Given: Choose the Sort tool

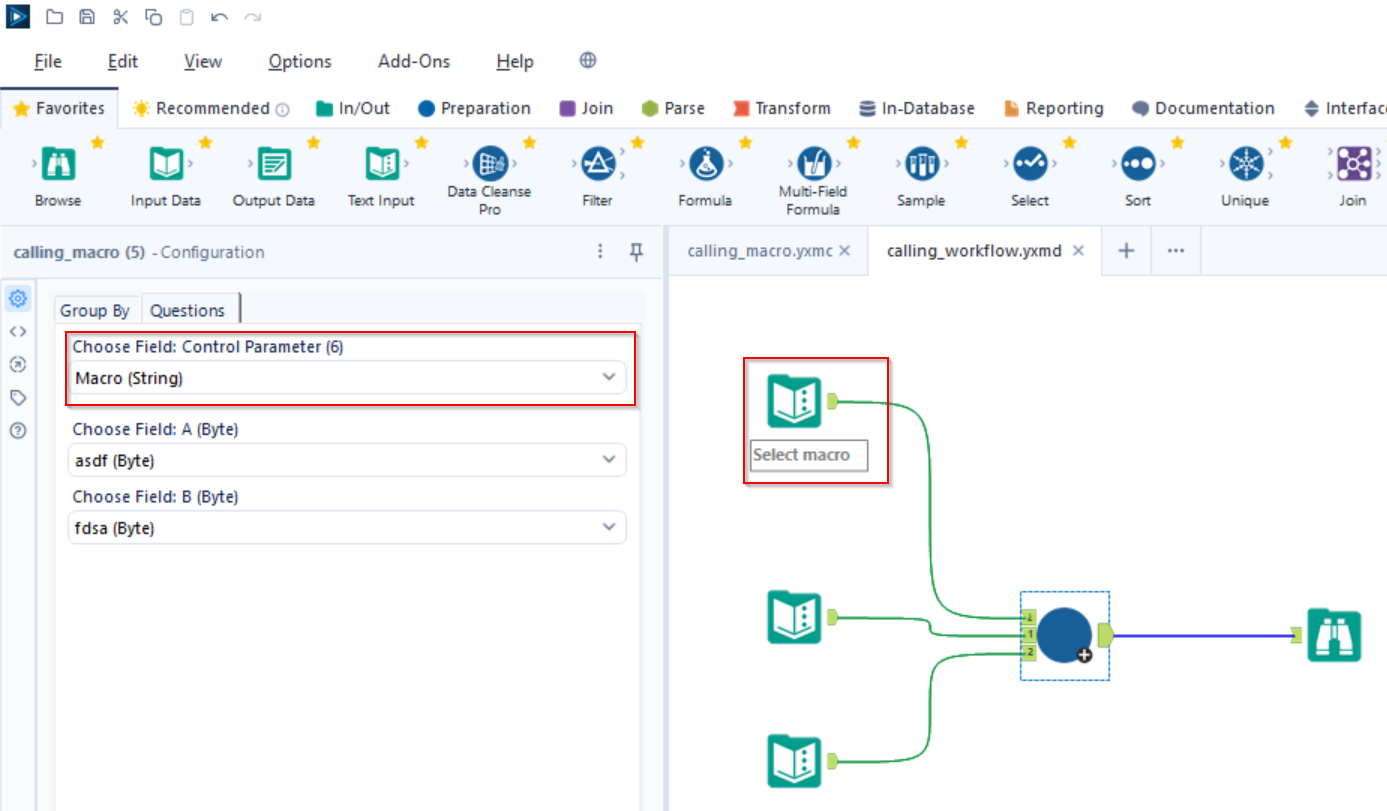Looking at the screenshot, I should click(x=1138, y=163).
